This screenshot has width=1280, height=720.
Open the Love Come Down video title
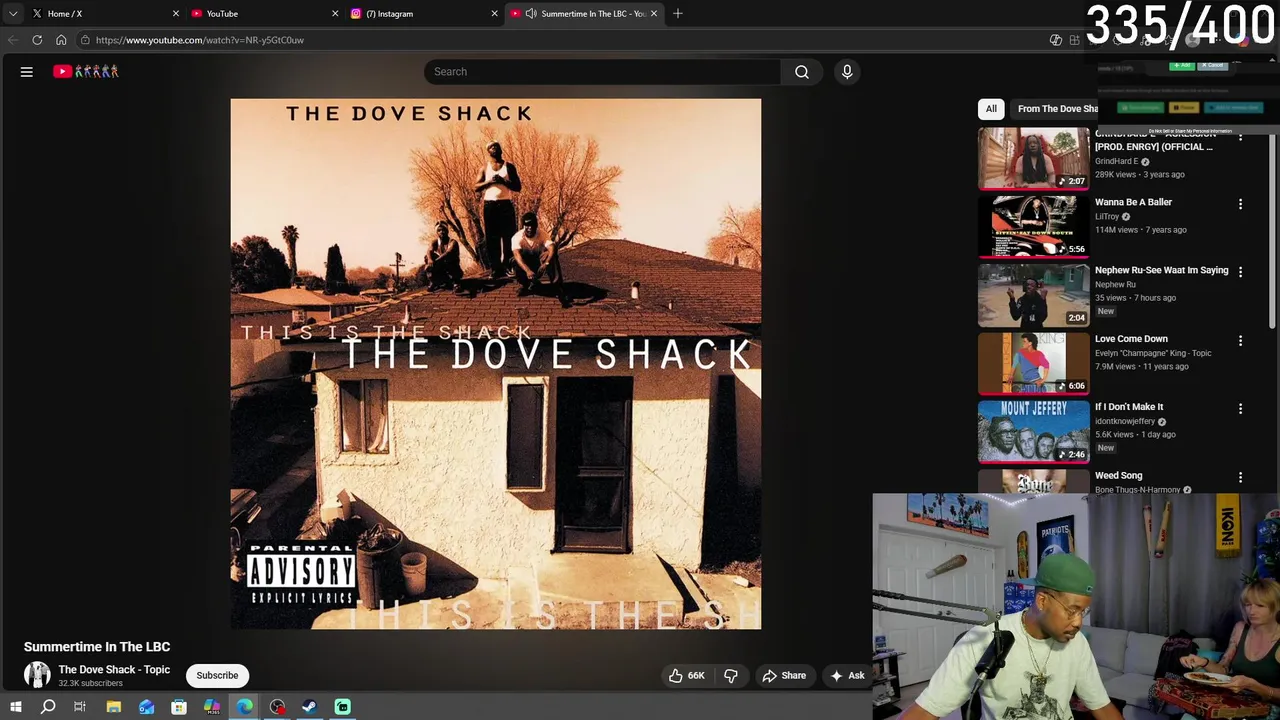[x=1131, y=339]
